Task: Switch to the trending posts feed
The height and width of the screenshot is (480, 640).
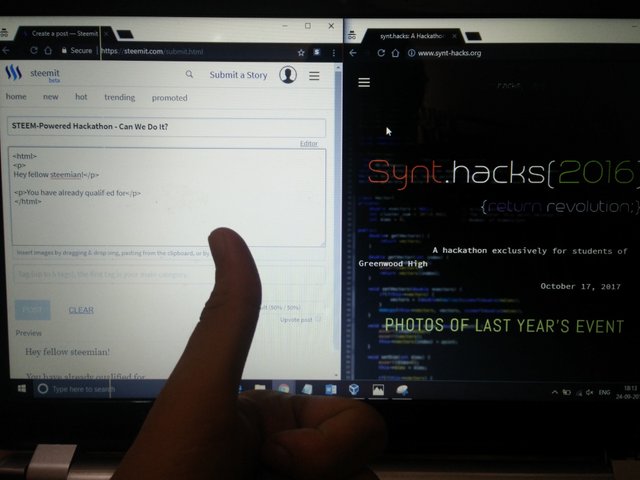Action: (119, 98)
